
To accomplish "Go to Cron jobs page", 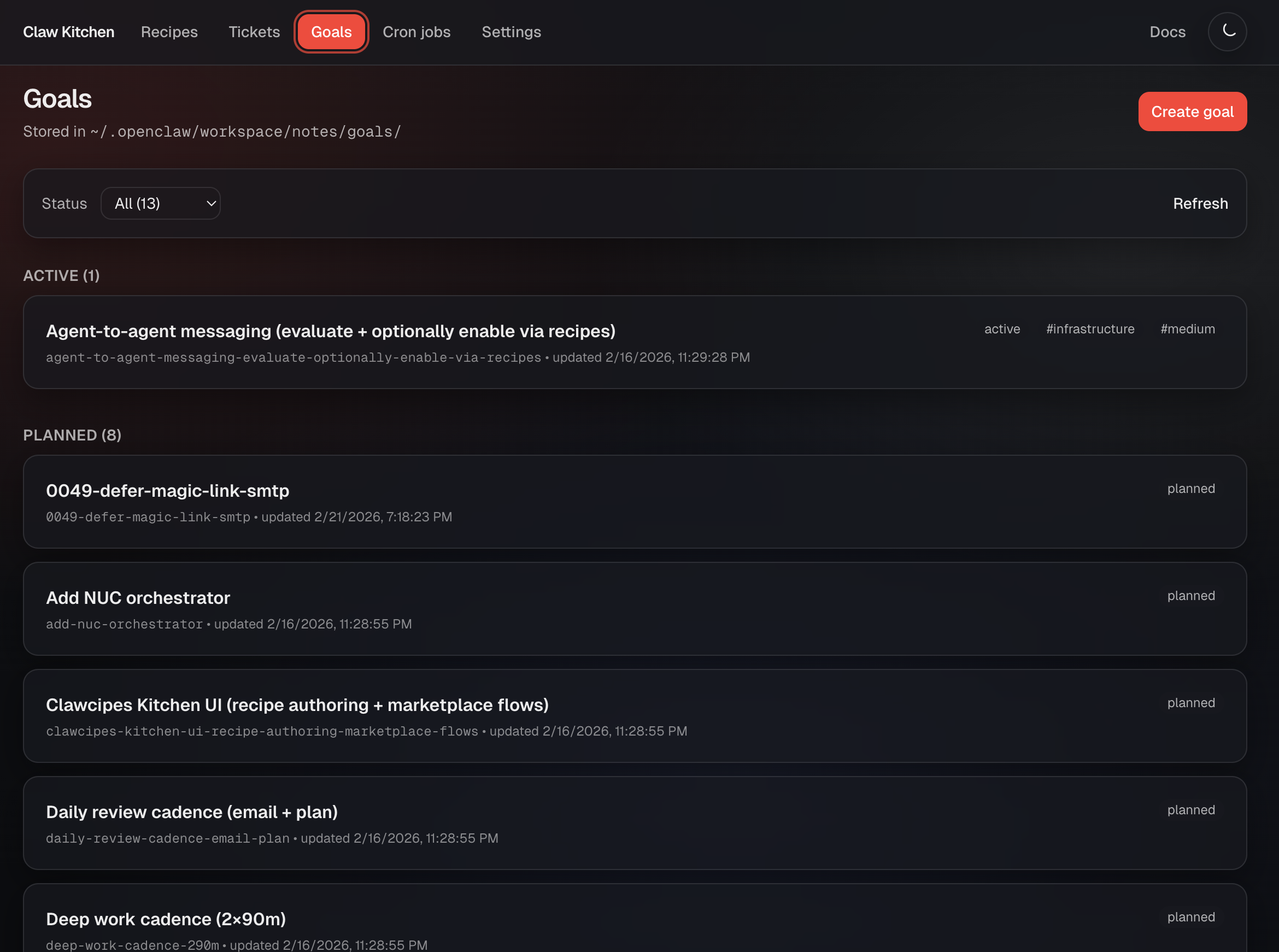I will 416,32.
